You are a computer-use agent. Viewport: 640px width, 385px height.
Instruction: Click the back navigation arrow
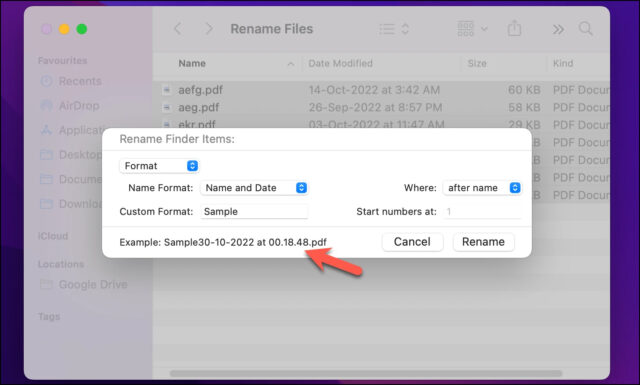coord(178,29)
